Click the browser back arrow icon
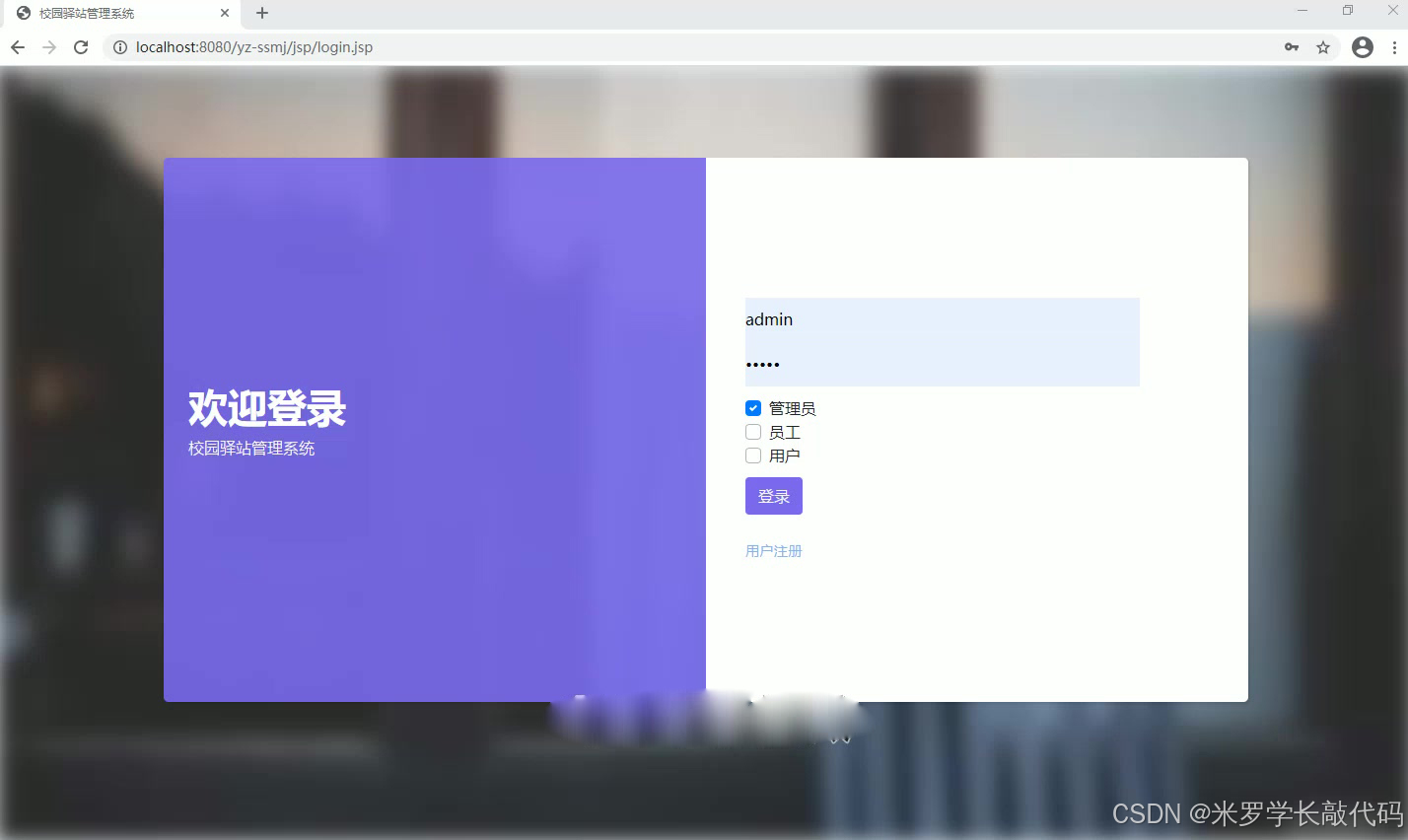This screenshot has height=840, width=1408. click(17, 46)
